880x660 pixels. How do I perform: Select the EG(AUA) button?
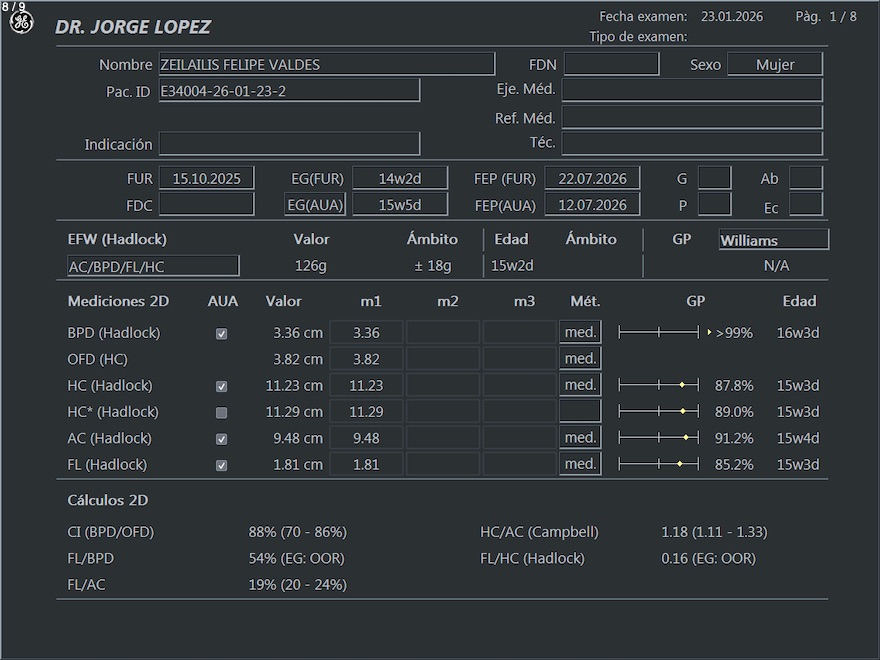click(x=315, y=205)
